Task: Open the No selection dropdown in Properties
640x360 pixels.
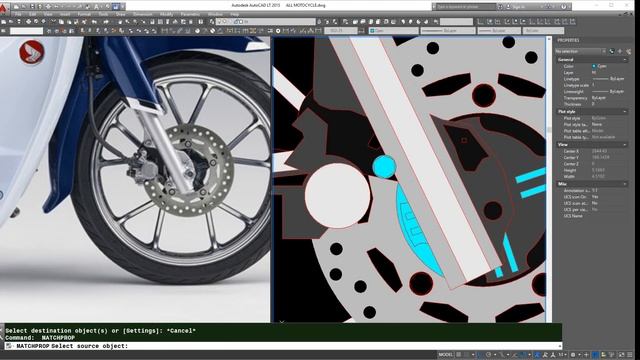Action: click(x=580, y=51)
